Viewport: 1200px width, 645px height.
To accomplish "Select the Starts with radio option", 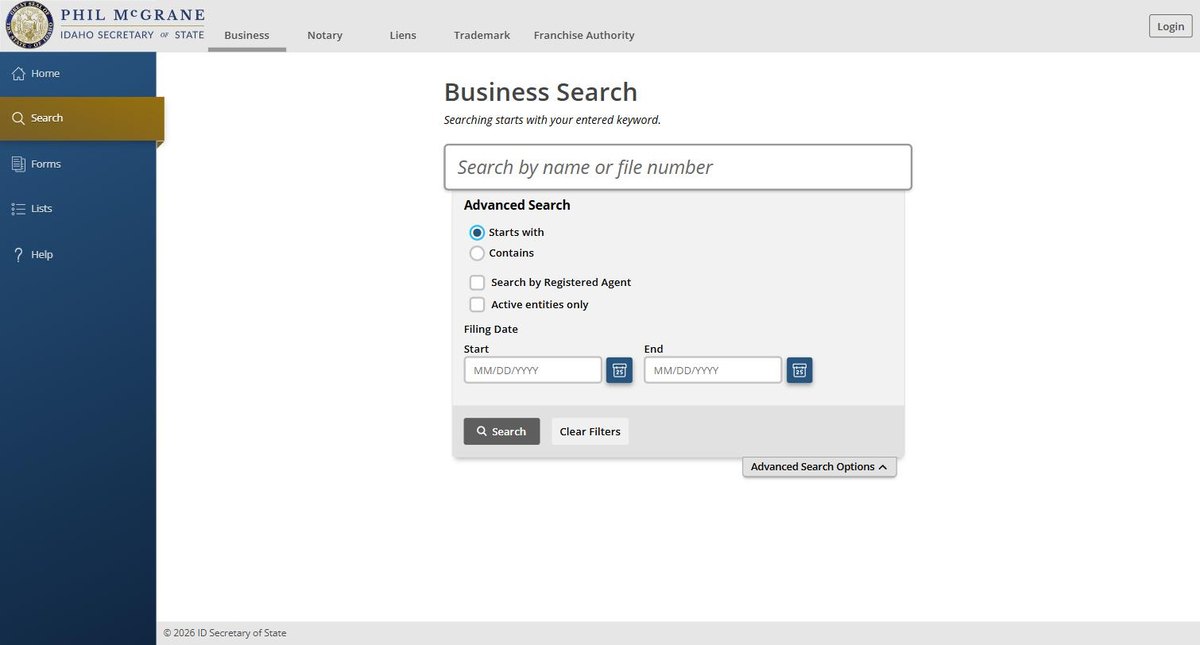I will [477, 232].
